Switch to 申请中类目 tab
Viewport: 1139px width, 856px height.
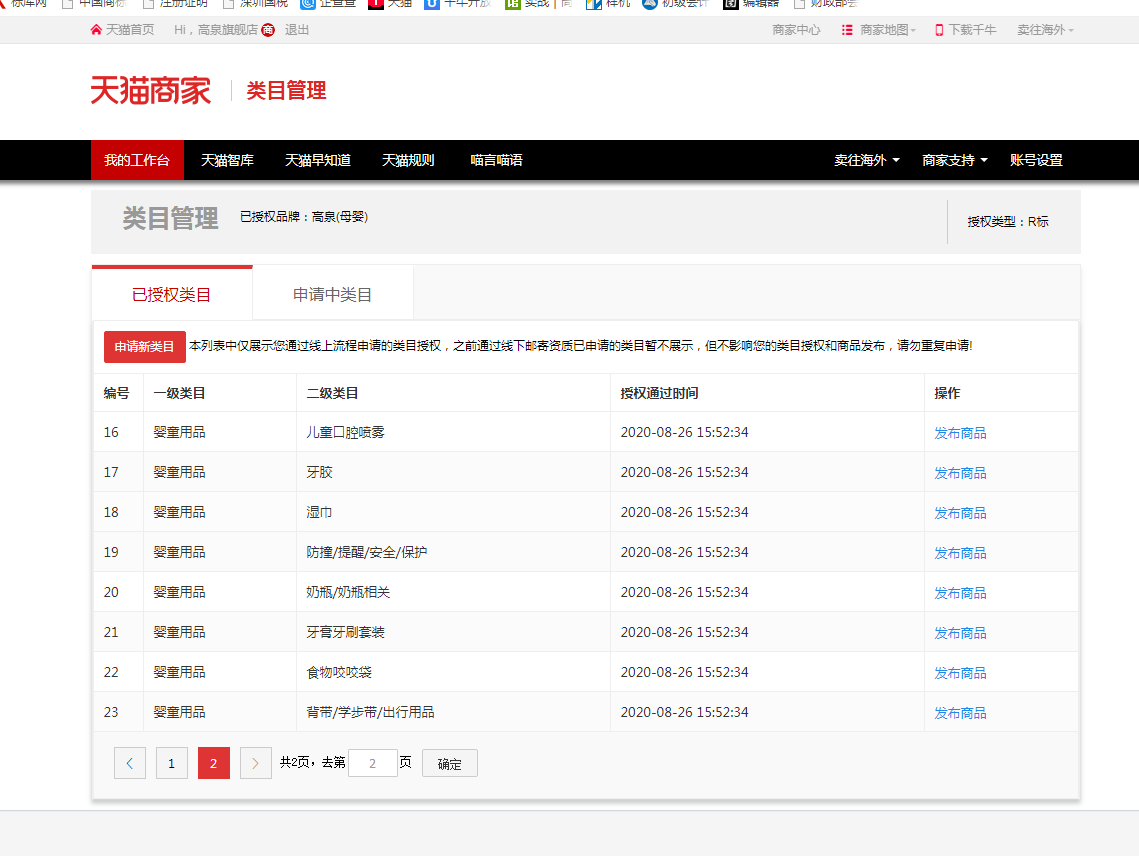pyautogui.click(x=333, y=294)
